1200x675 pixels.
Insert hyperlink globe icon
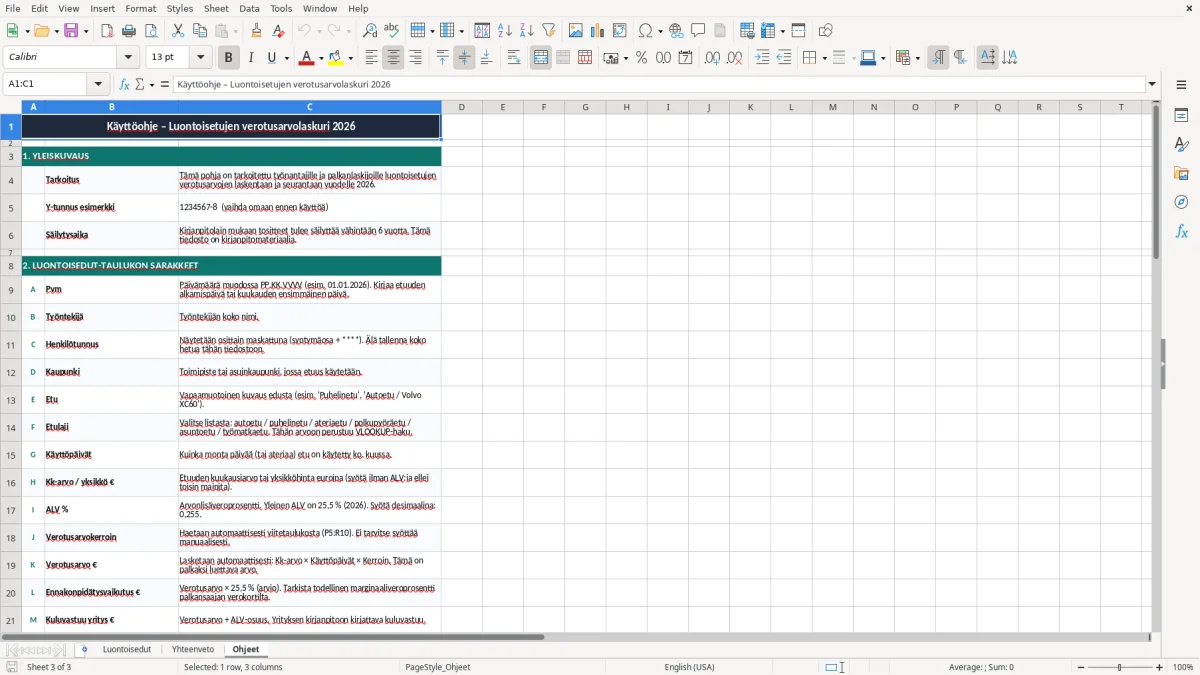coord(676,31)
